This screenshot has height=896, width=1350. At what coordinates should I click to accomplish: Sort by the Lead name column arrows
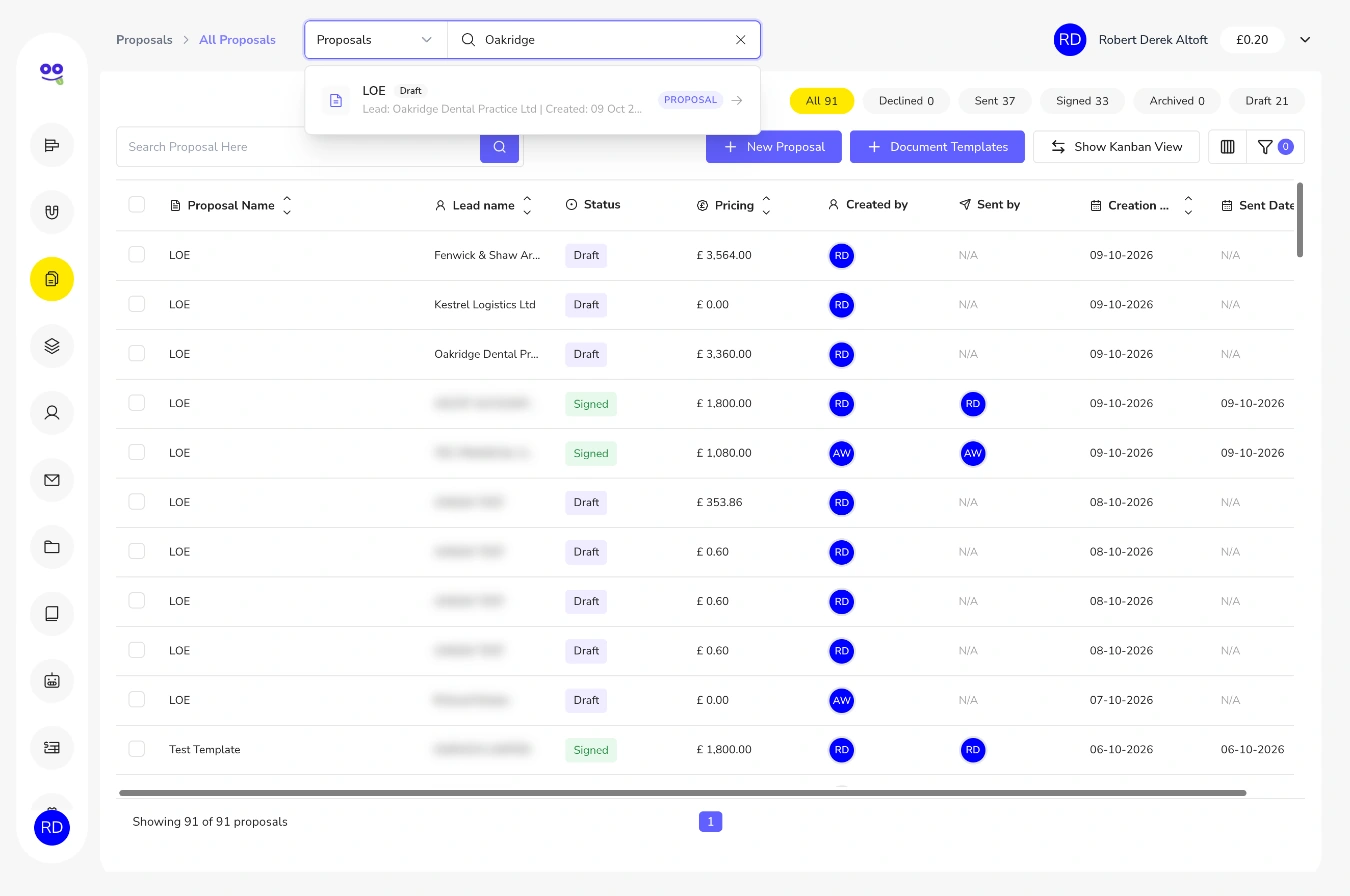[x=527, y=205]
